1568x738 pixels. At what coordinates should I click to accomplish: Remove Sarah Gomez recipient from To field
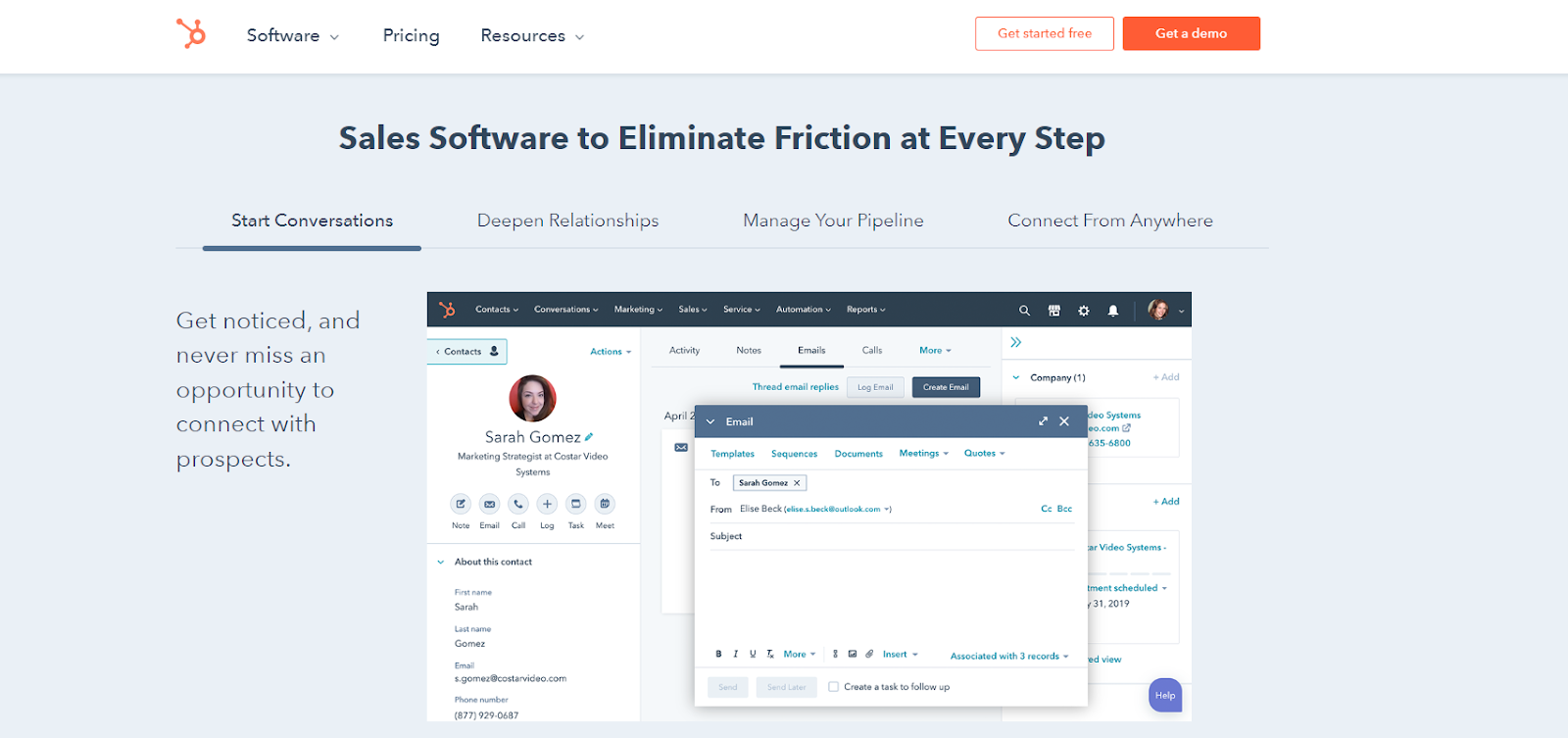pos(797,483)
